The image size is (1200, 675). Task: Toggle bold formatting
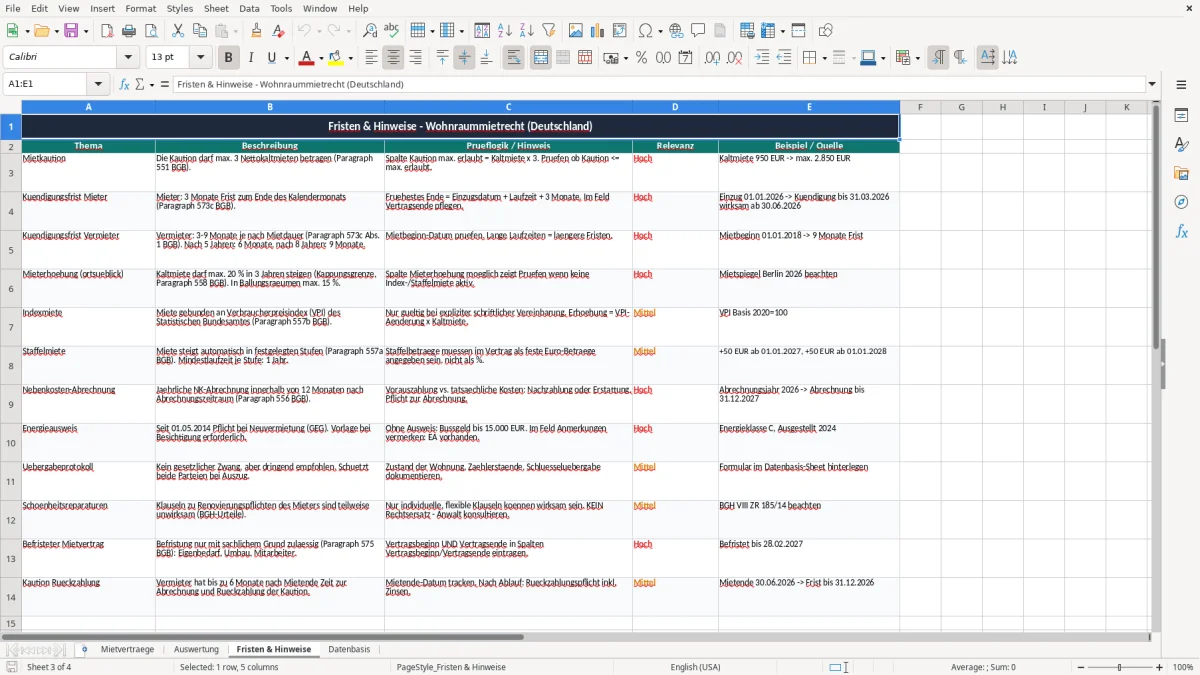pos(228,58)
